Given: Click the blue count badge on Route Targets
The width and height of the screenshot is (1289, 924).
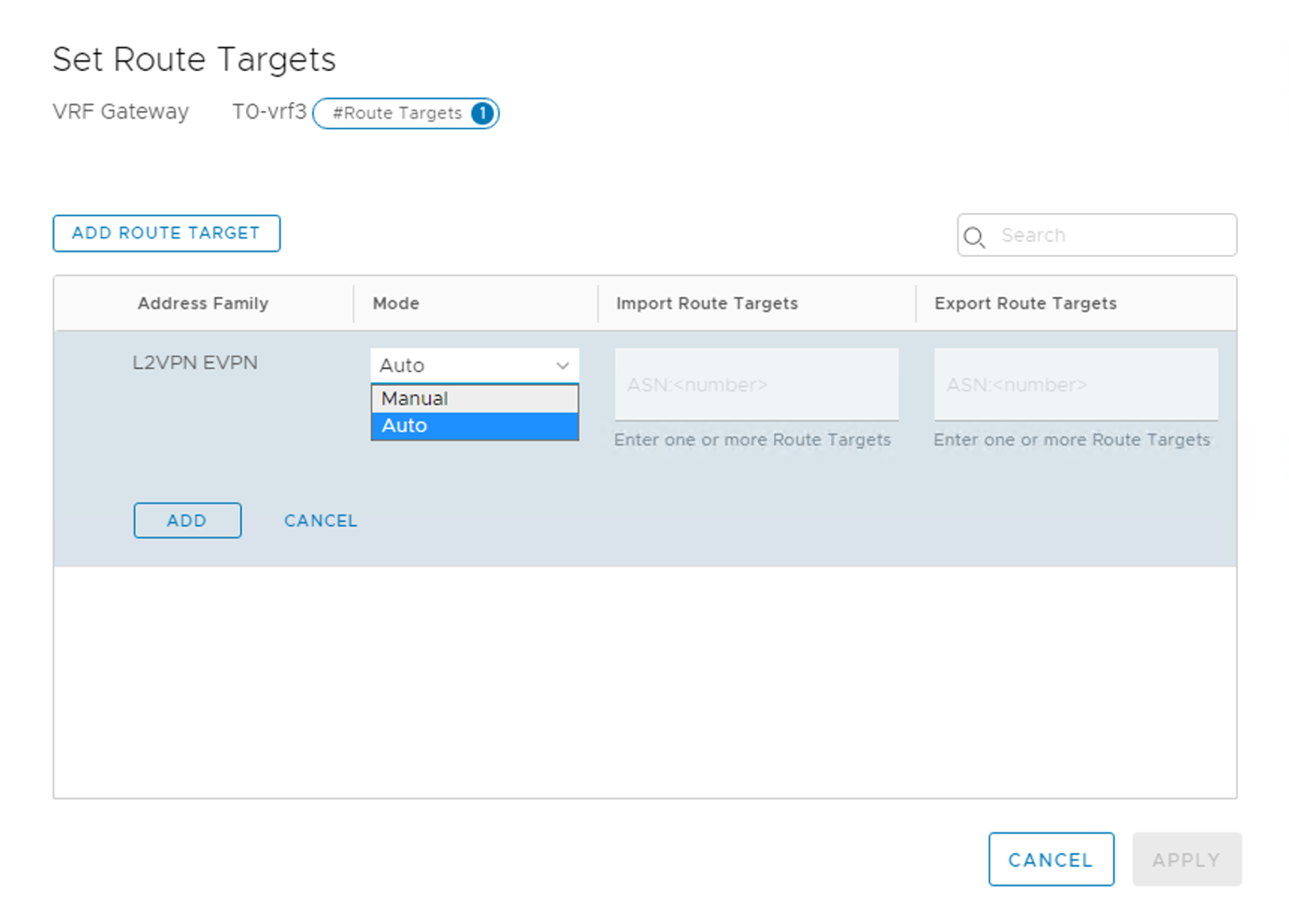Looking at the screenshot, I should pyautogui.click(x=482, y=113).
